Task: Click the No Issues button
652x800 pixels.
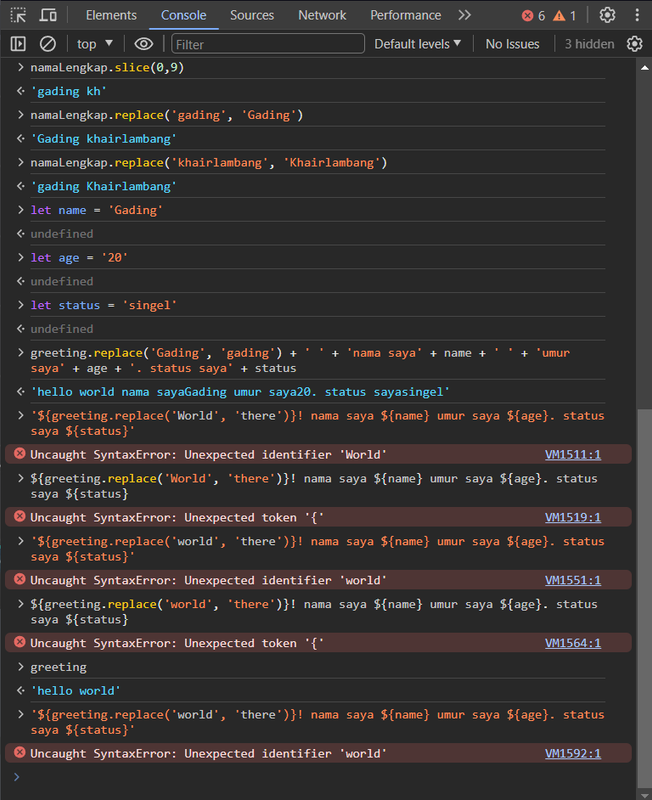Action: coord(512,44)
